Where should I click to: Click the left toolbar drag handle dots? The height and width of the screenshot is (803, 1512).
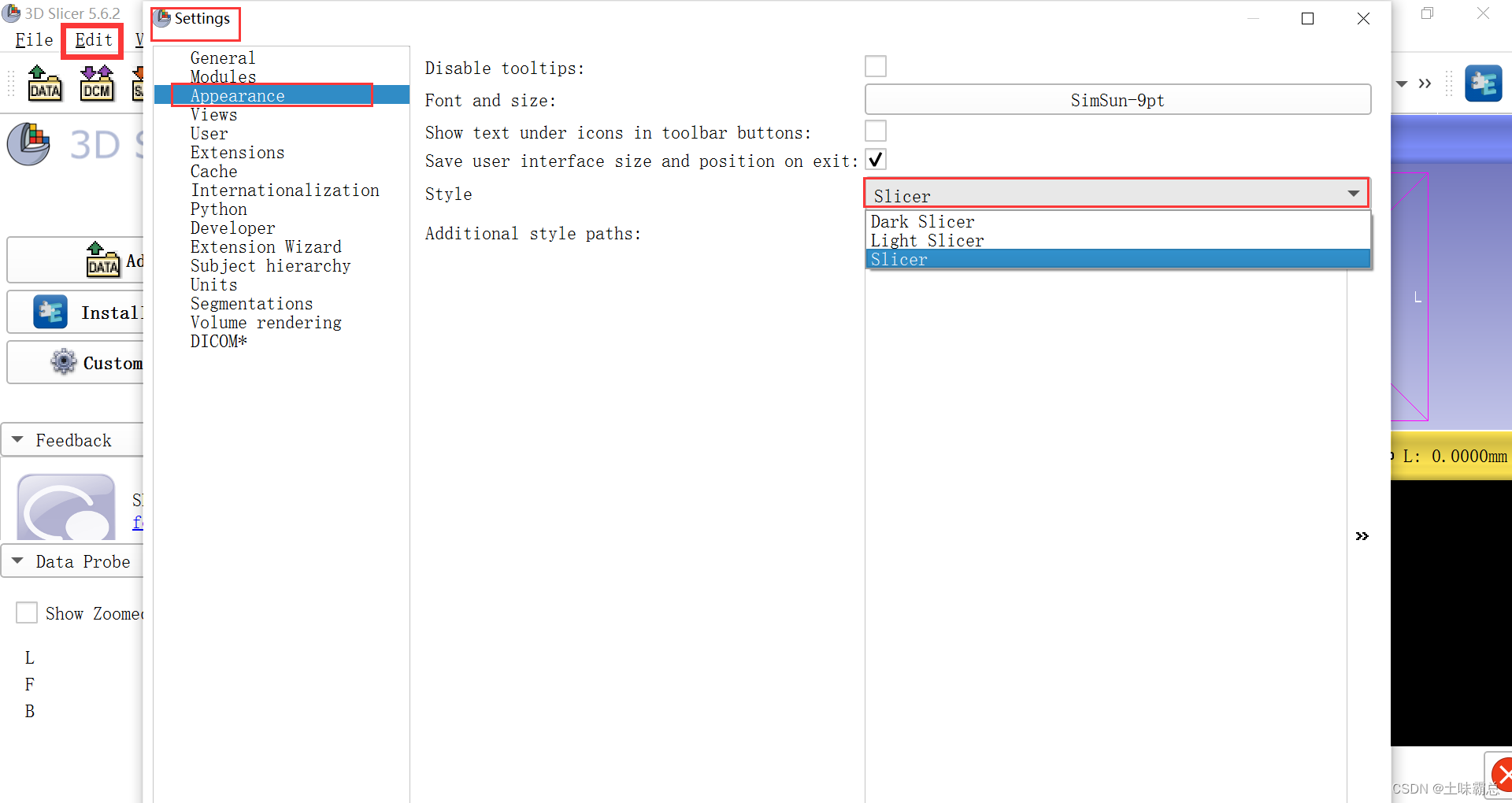pyautogui.click(x=11, y=83)
